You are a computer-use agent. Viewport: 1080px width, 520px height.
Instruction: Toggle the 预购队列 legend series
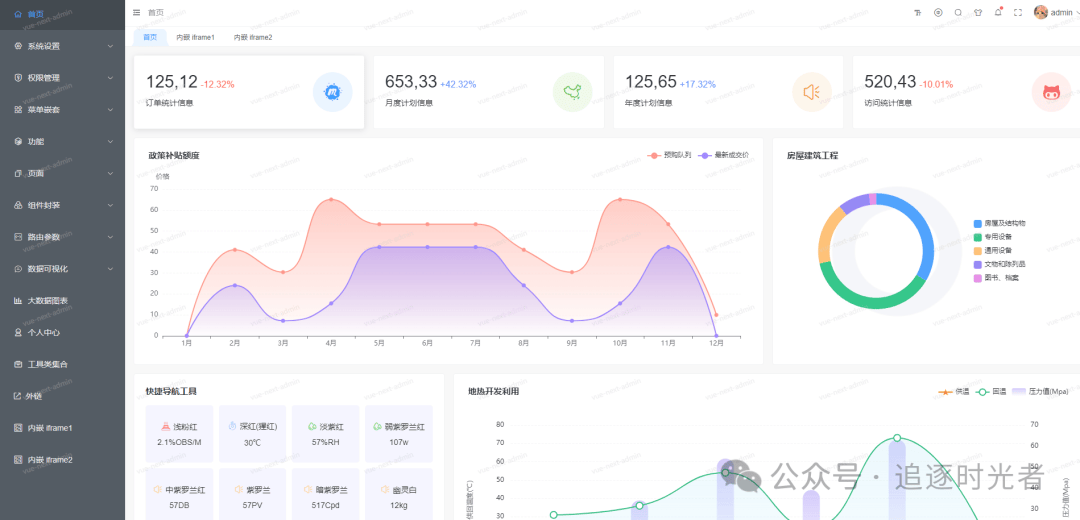pyautogui.click(x=670, y=155)
